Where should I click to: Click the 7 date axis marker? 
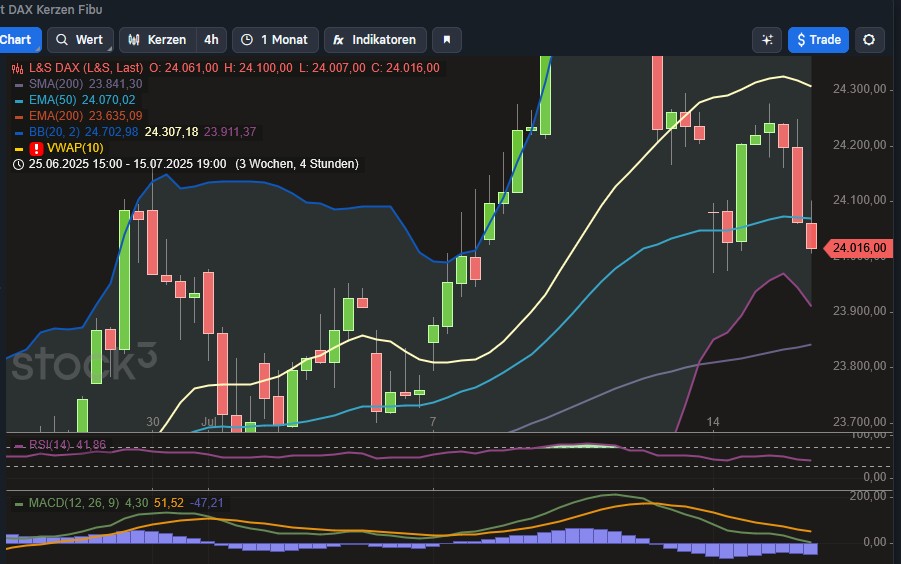[433, 422]
